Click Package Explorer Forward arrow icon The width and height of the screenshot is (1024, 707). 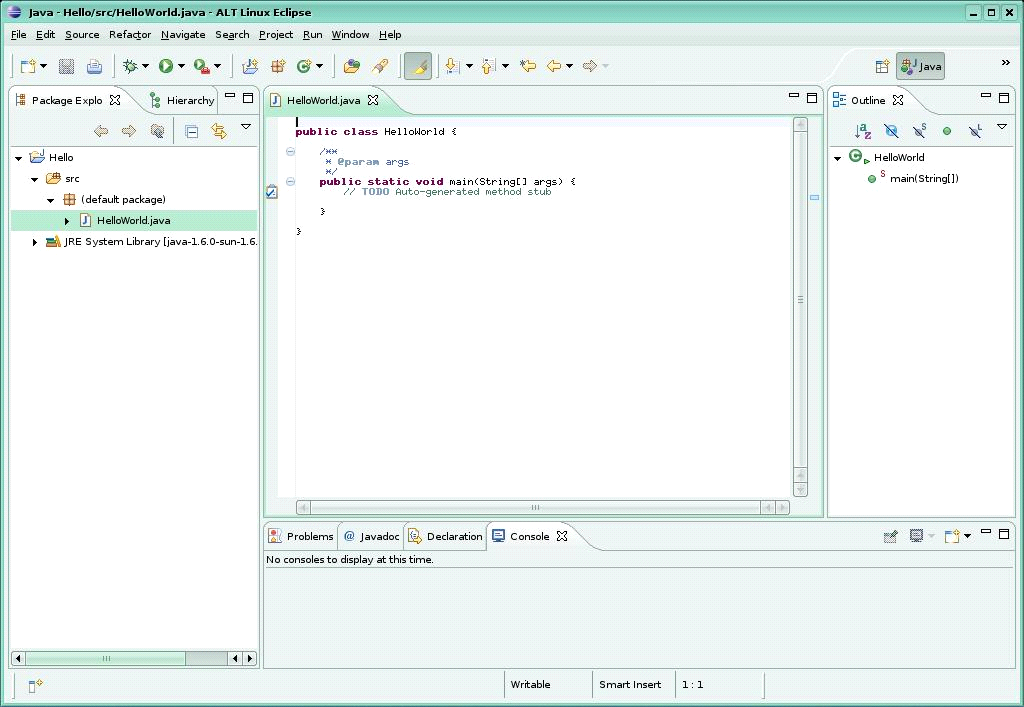click(129, 131)
